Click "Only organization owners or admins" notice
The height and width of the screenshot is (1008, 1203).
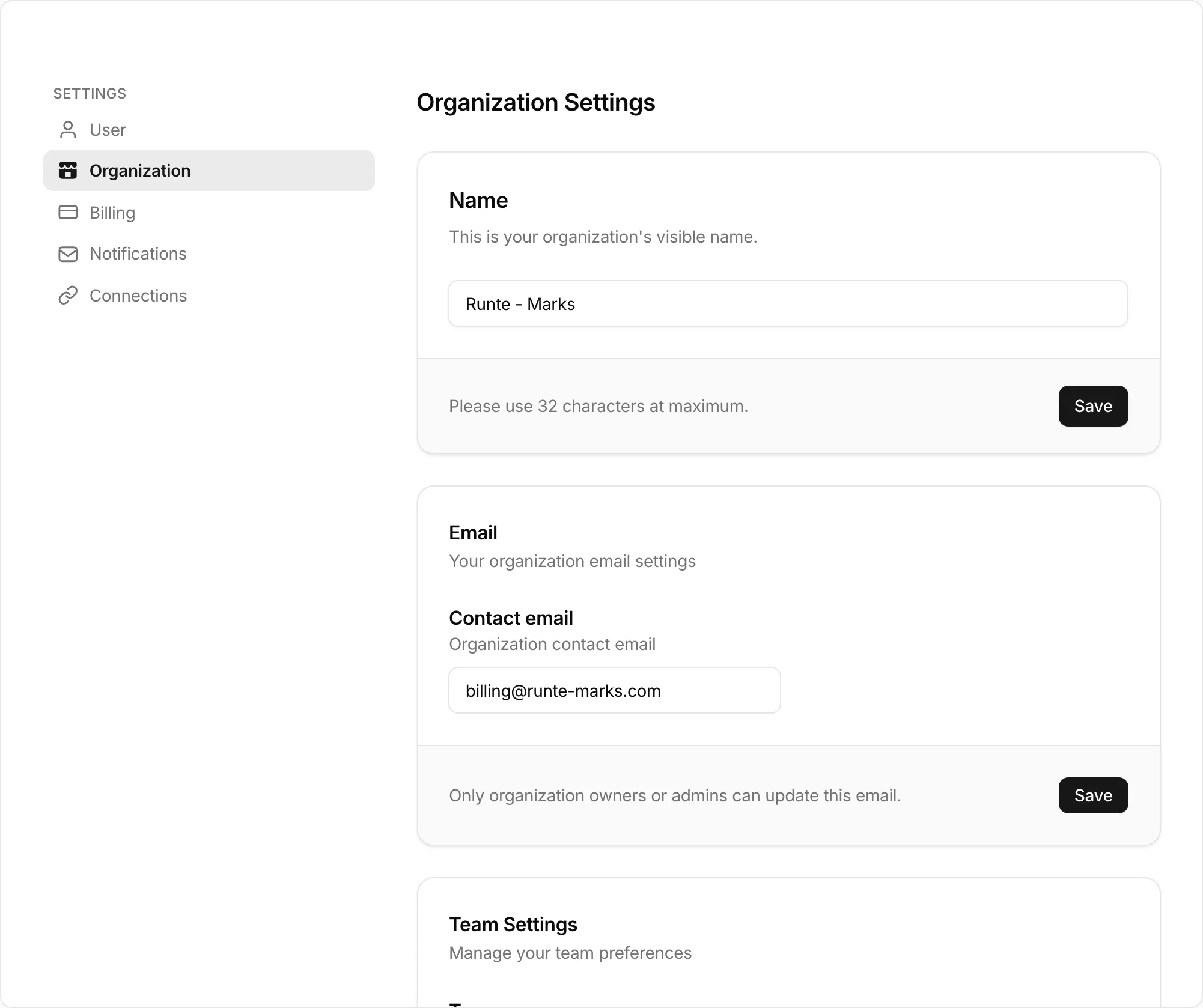(675, 796)
